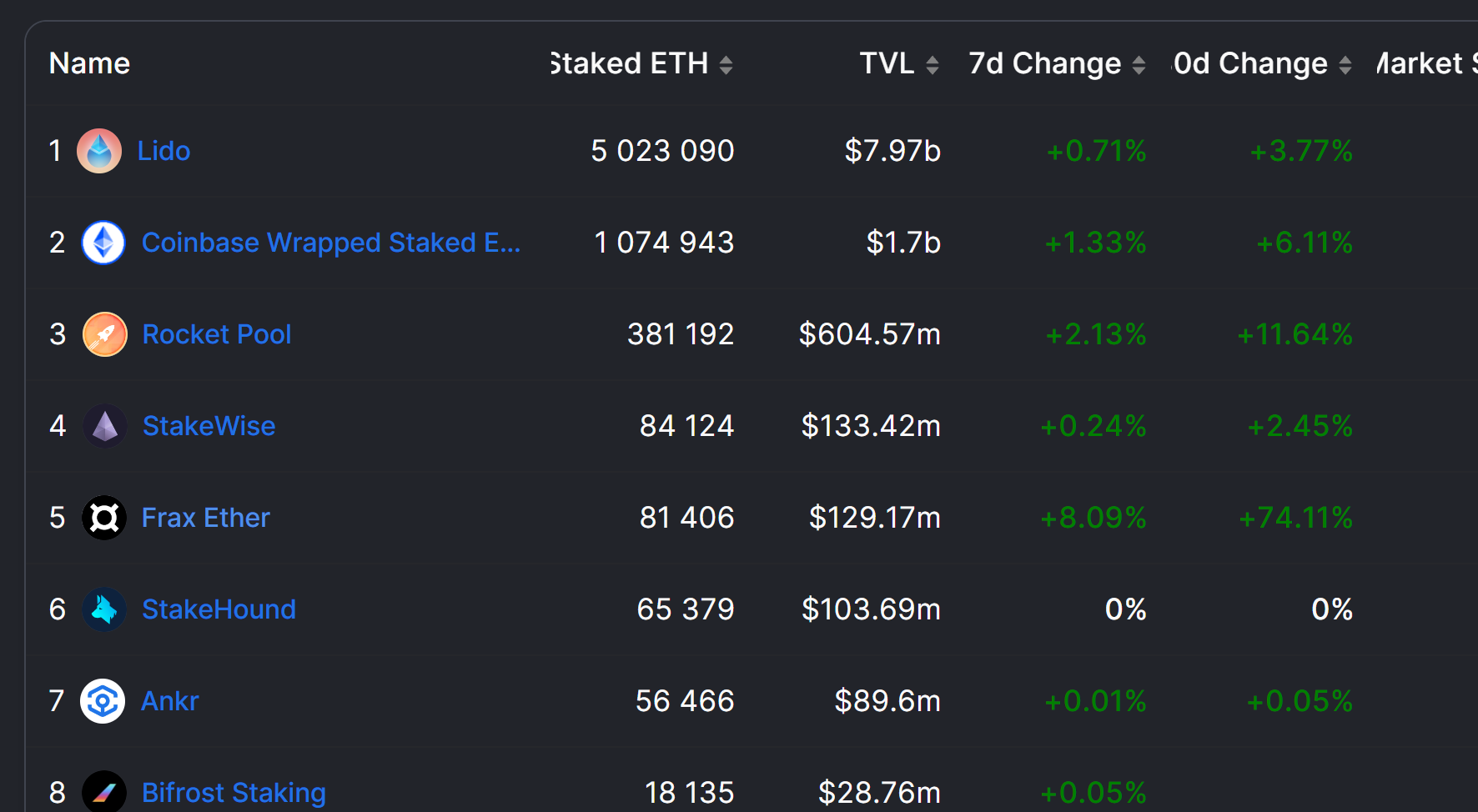Viewport: 1478px width, 812px height.
Task: Sort by Staked ETH arrows icon
Action: (x=726, y=65)
